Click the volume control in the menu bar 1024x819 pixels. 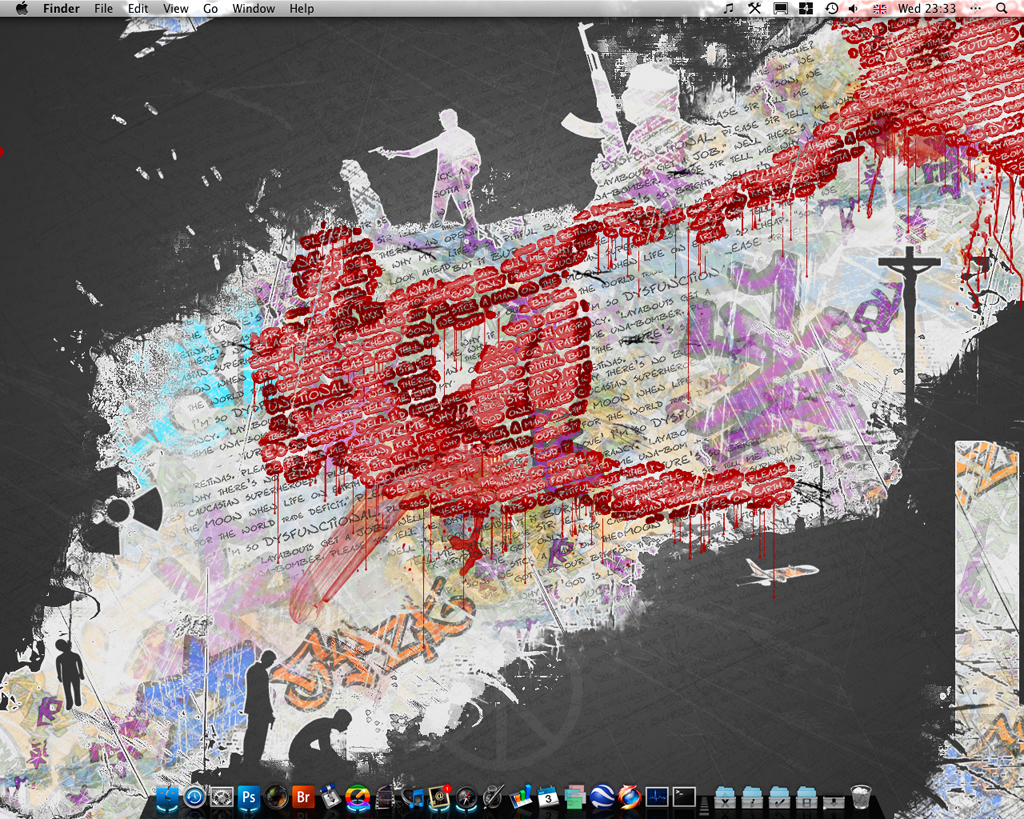(x=852, y=8)
